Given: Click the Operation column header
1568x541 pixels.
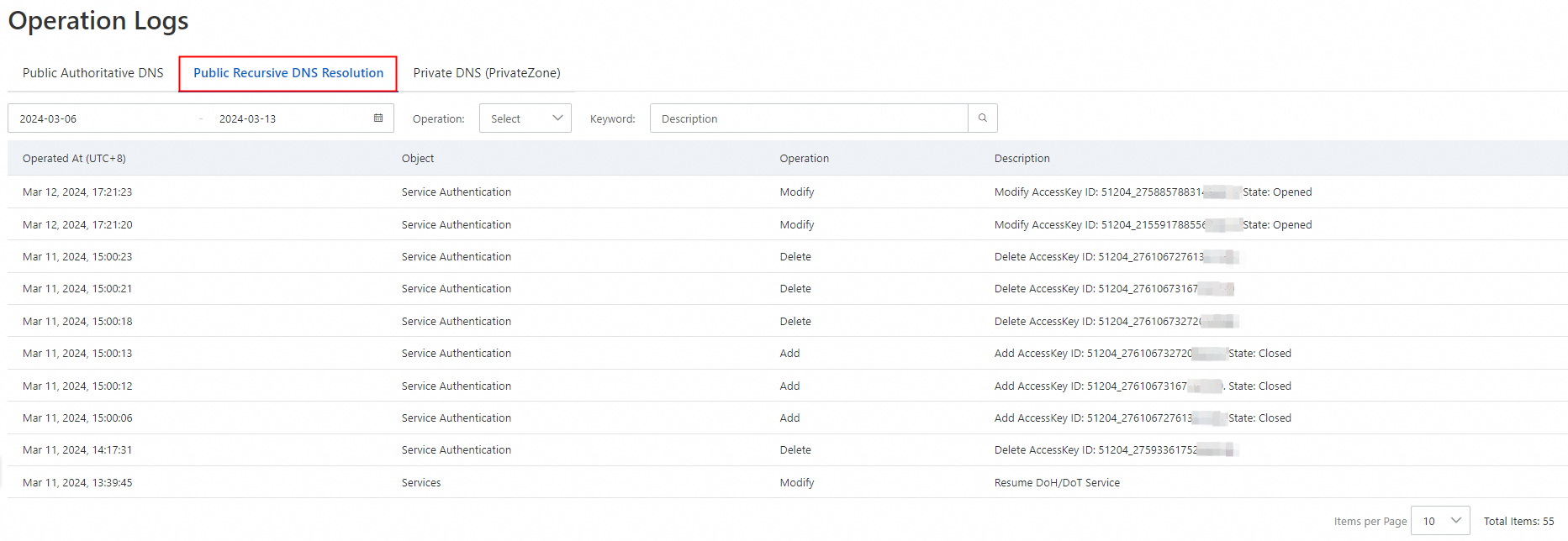Looking at the screenshot, I should pyautogui.click(x=804, y=159).
